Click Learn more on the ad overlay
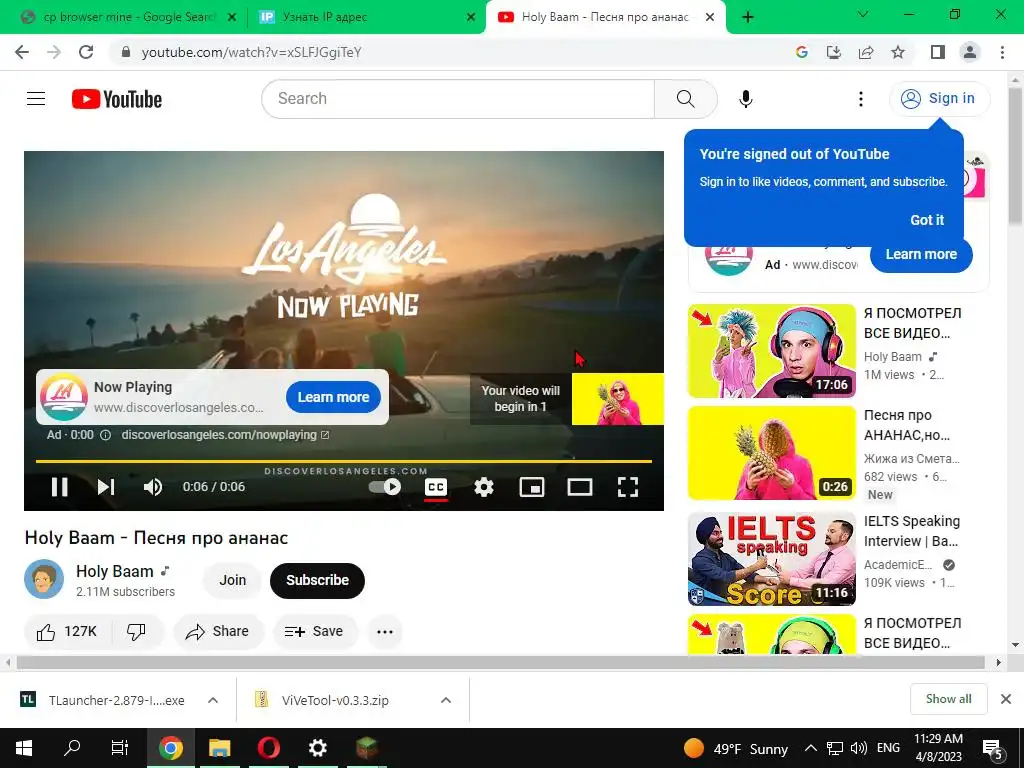 (x=333, y=397)
